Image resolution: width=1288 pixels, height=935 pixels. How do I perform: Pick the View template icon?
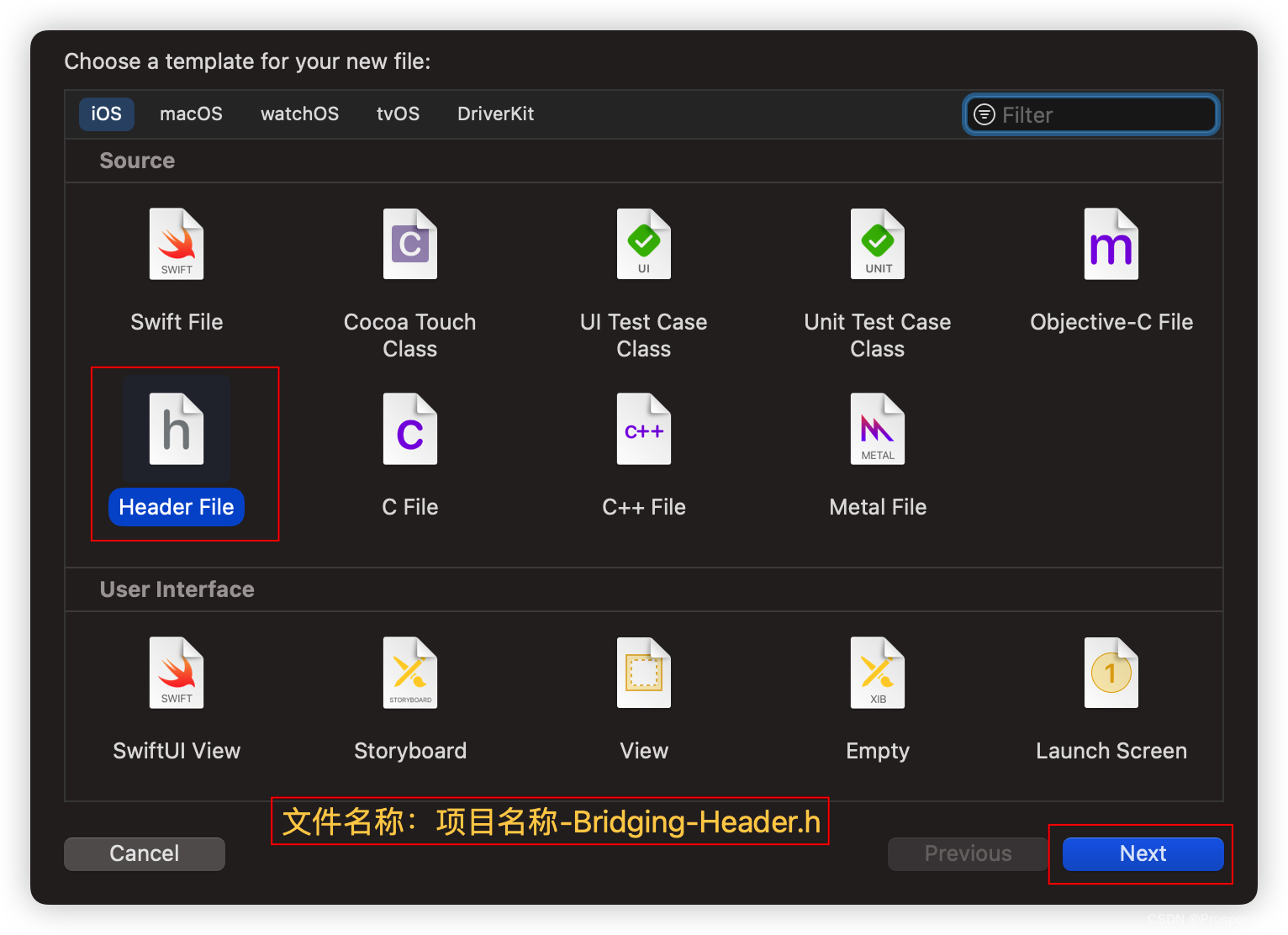coord(644,673)
